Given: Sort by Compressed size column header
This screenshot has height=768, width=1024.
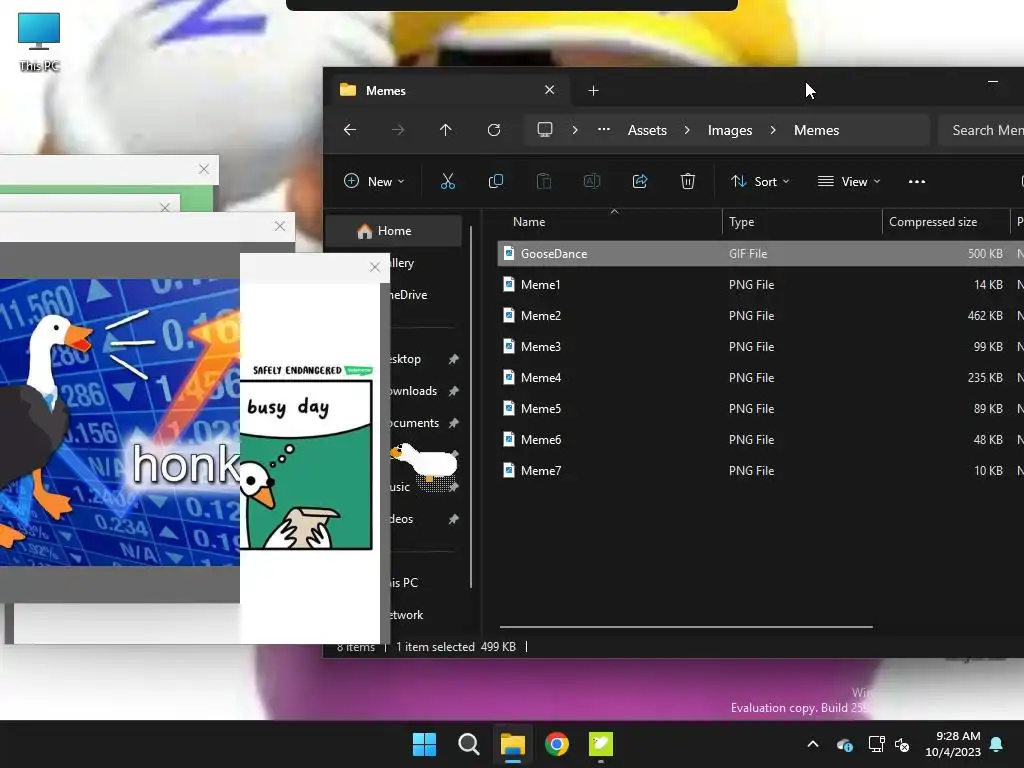Looking at the screenshot, I should 946,222.
